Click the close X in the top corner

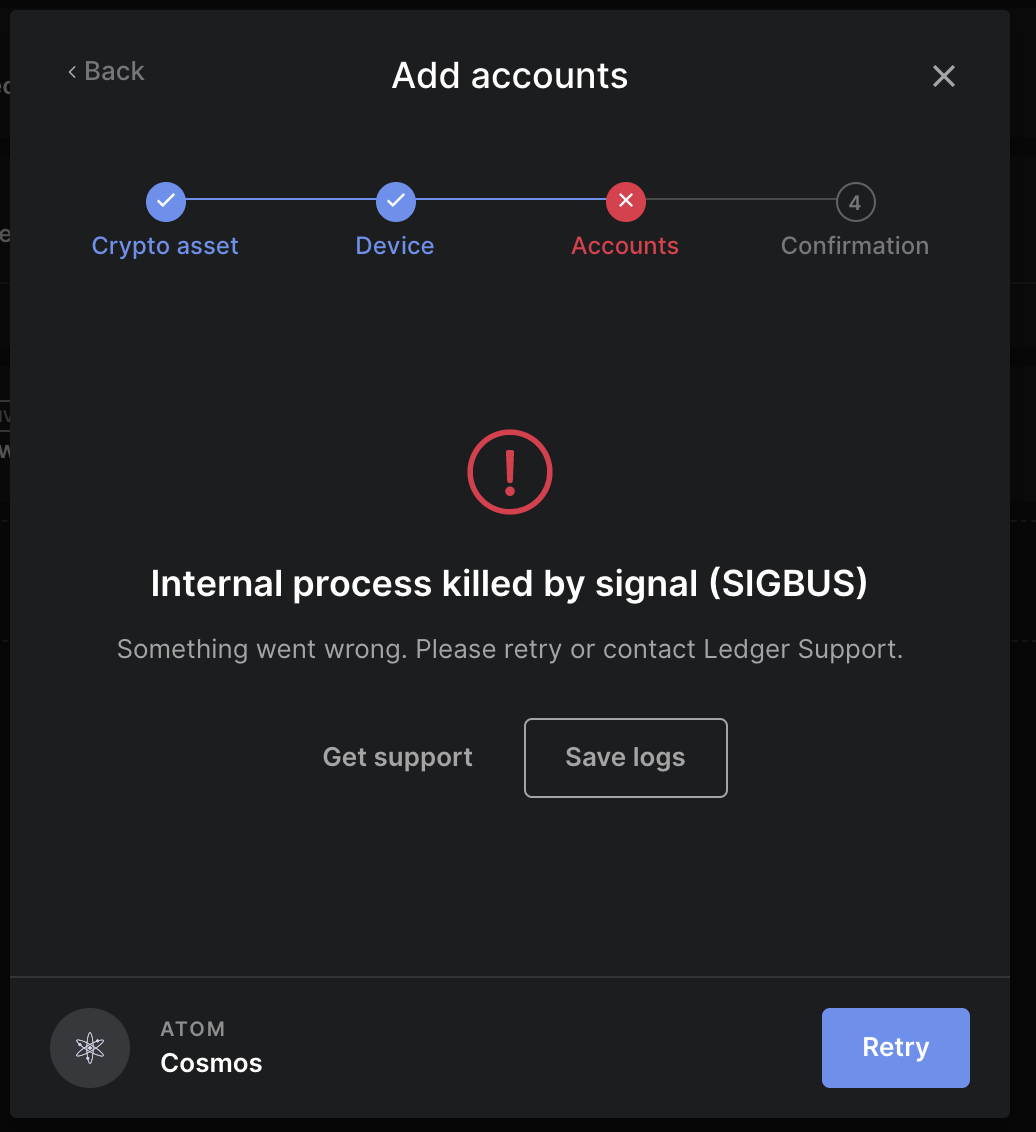(x=943, y=76)
